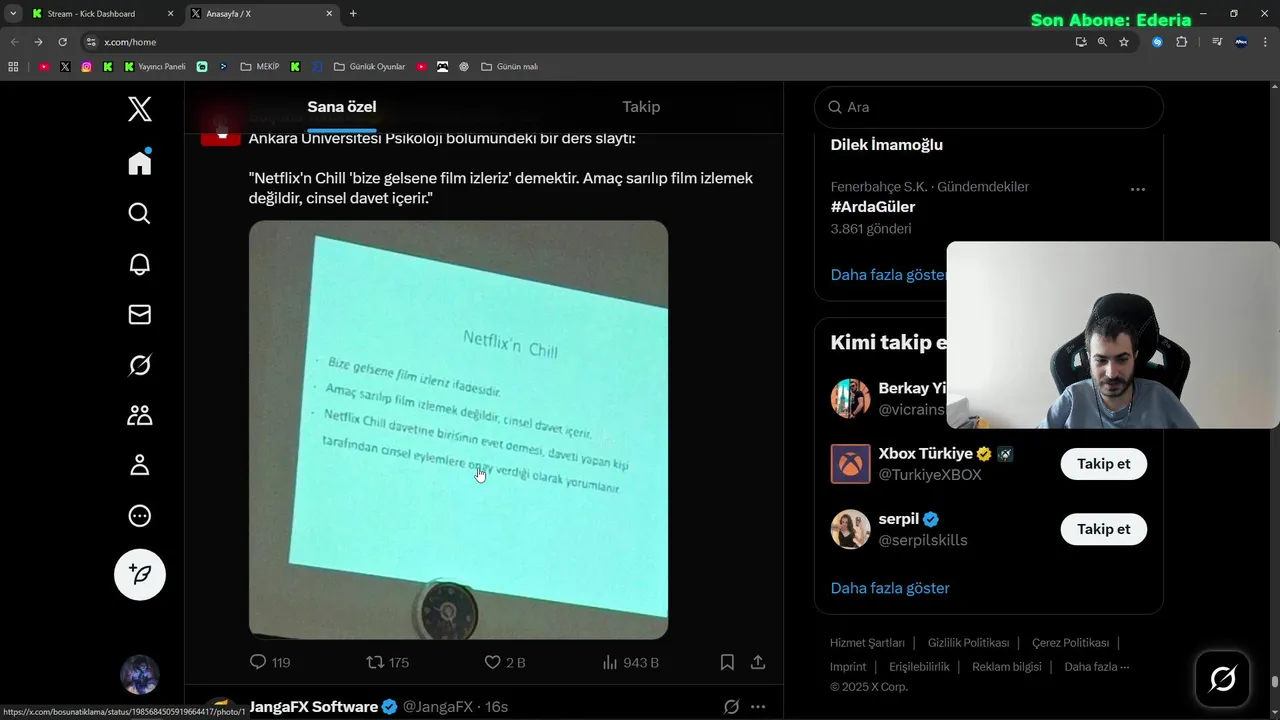1280x720 pixels.
Task: Open options for #ArdaGüler trend
Action: click(x=1137, y=189)
